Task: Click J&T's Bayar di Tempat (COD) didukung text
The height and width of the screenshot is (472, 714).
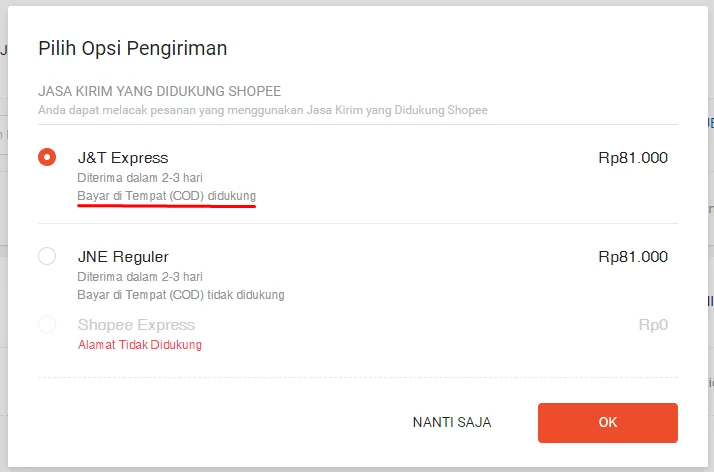Action: 166,194
